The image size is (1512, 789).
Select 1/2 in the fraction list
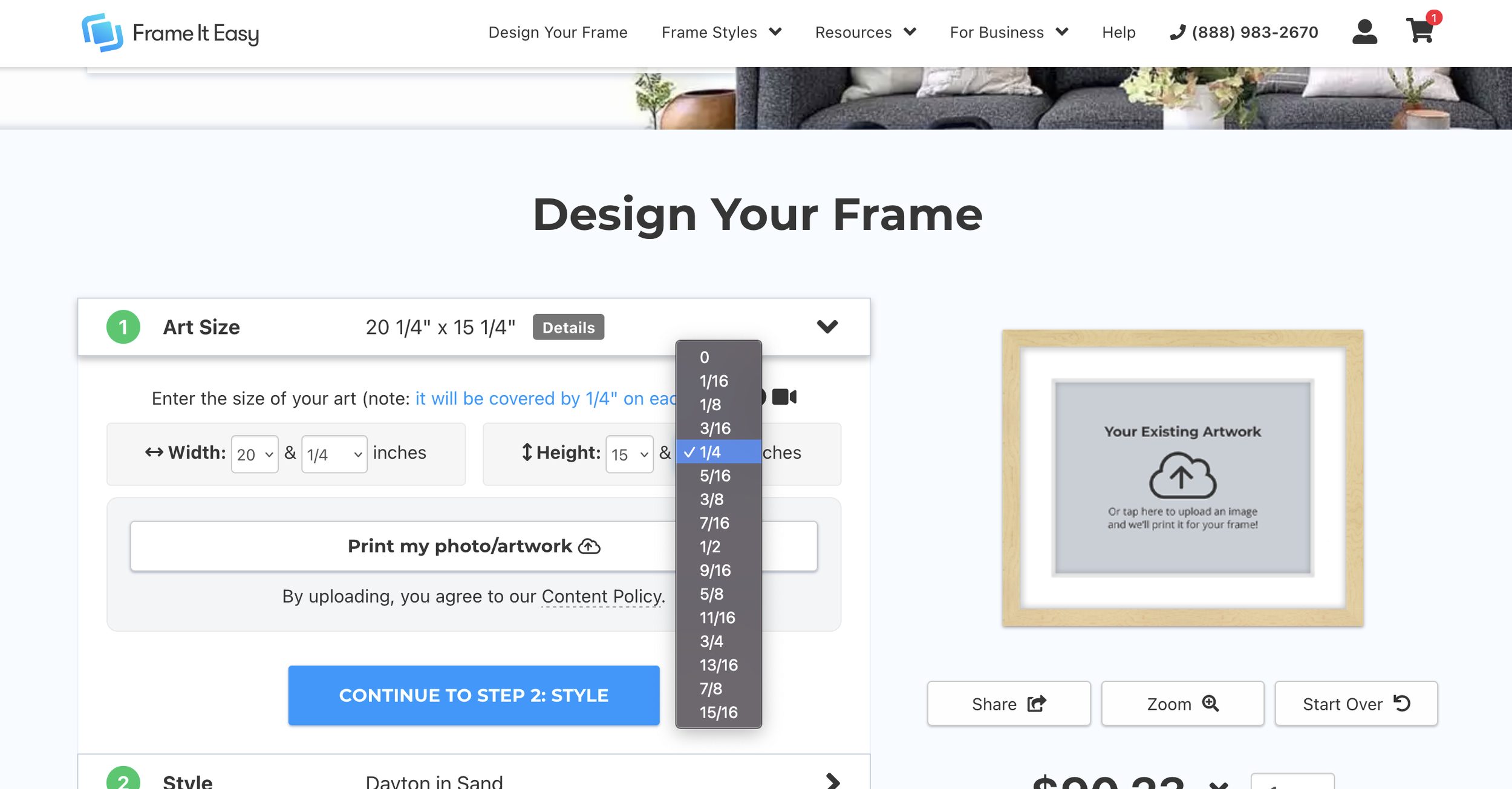click(710, 547)
